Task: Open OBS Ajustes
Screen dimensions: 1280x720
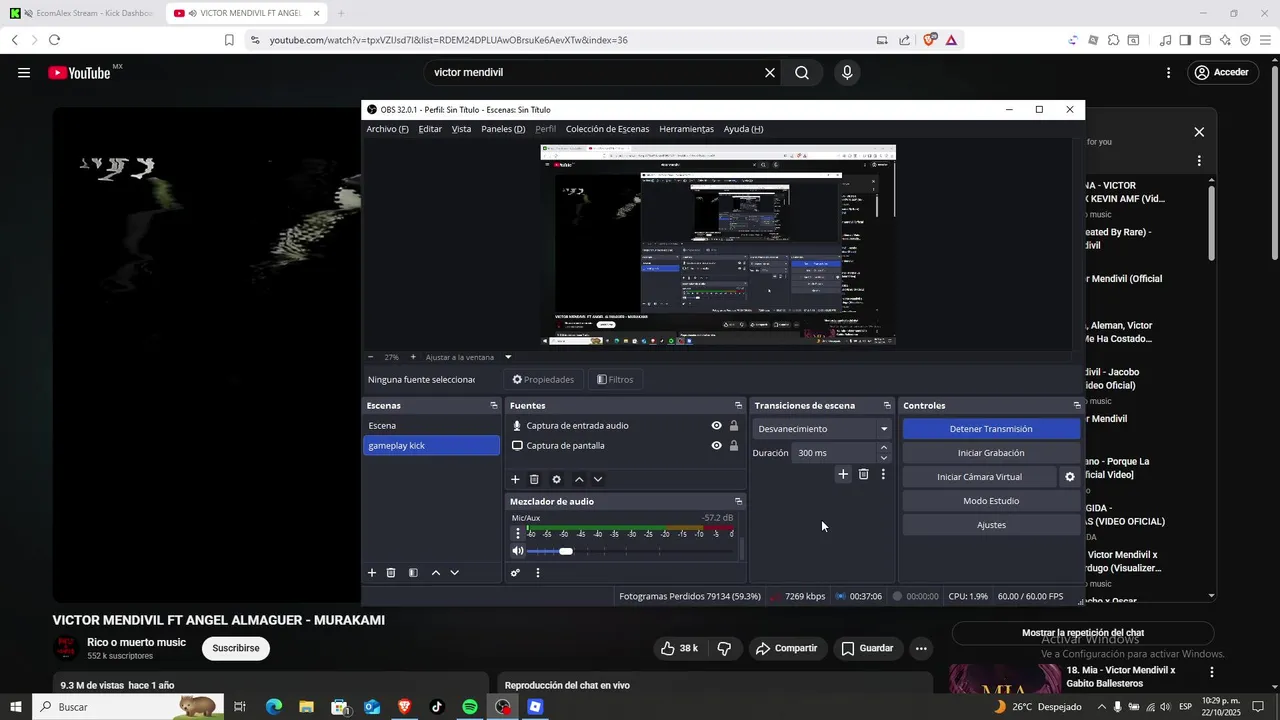Action: pyautogui.click(x=991, y=525)
